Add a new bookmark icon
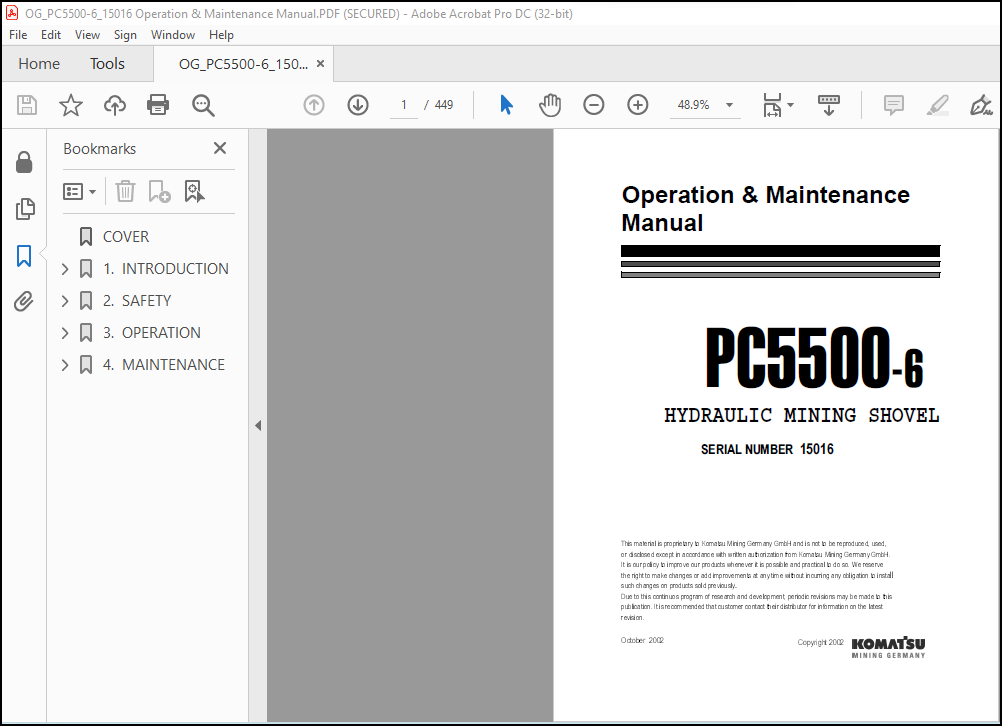The width and height of the screenshot is (1002, 726). 159,191
